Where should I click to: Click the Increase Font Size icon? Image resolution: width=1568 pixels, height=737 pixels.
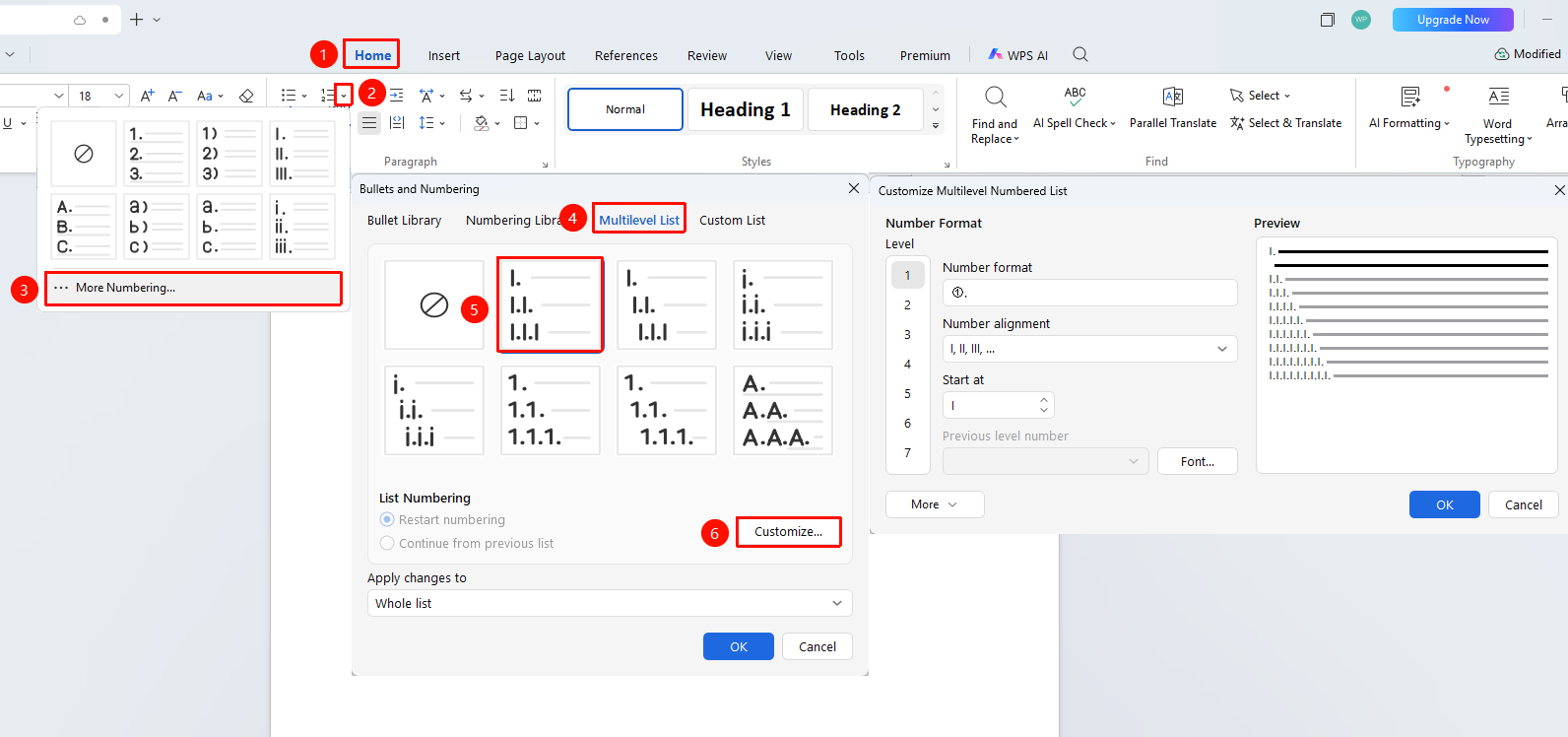[147, 96]
